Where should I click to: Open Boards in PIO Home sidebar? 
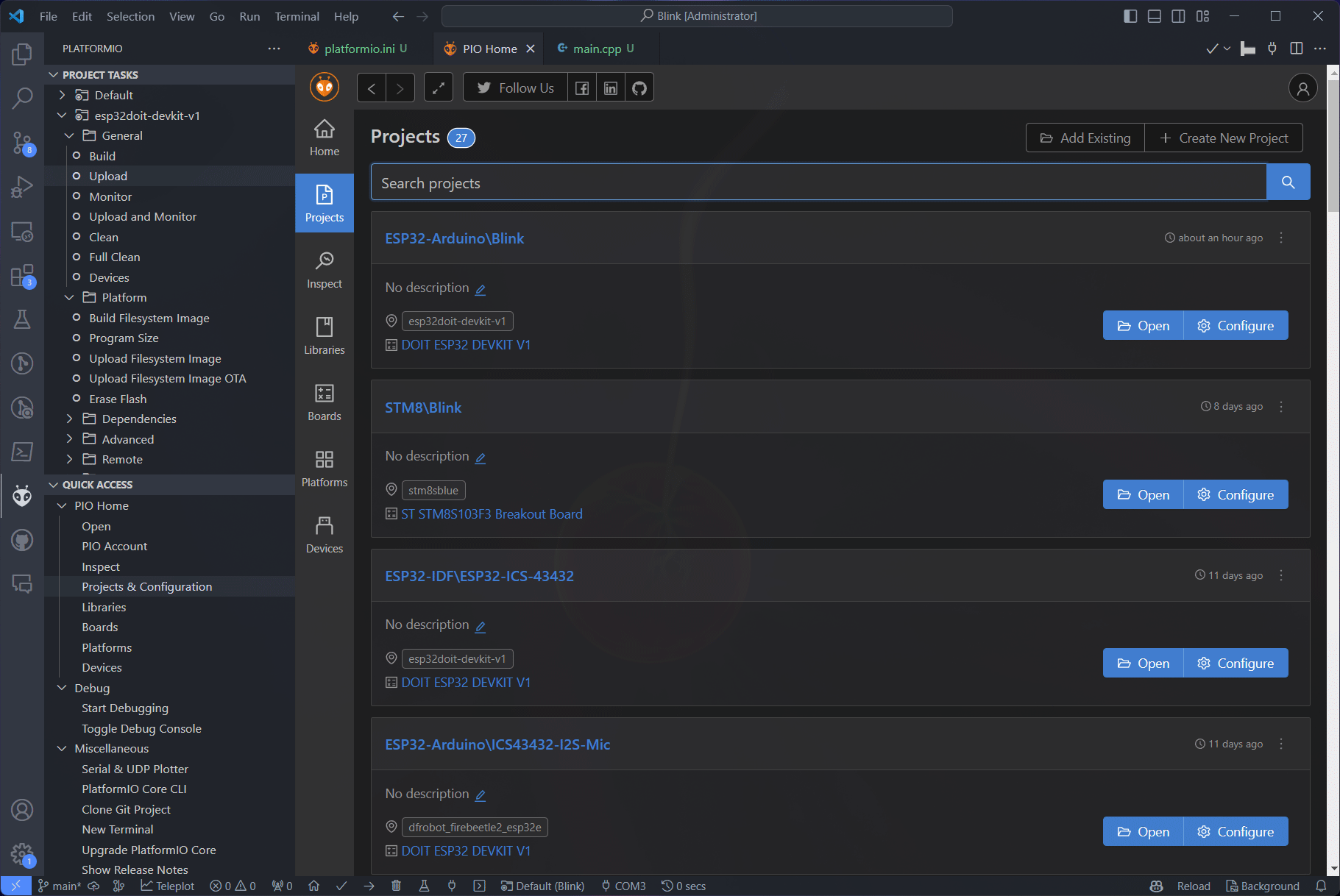coord(325,402)
